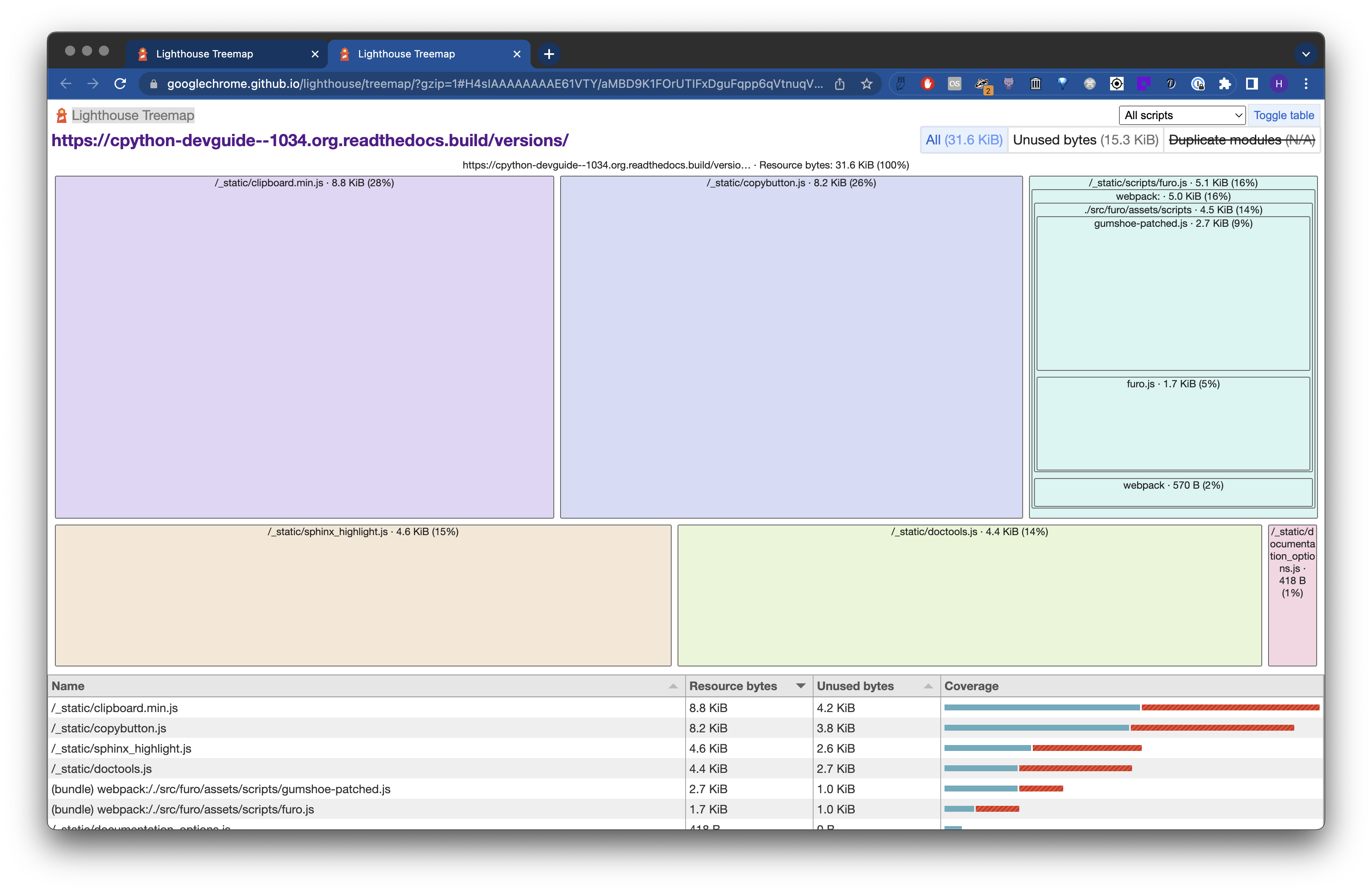Click the clipboard.min.js coverage bar

tap(1132, 707)
